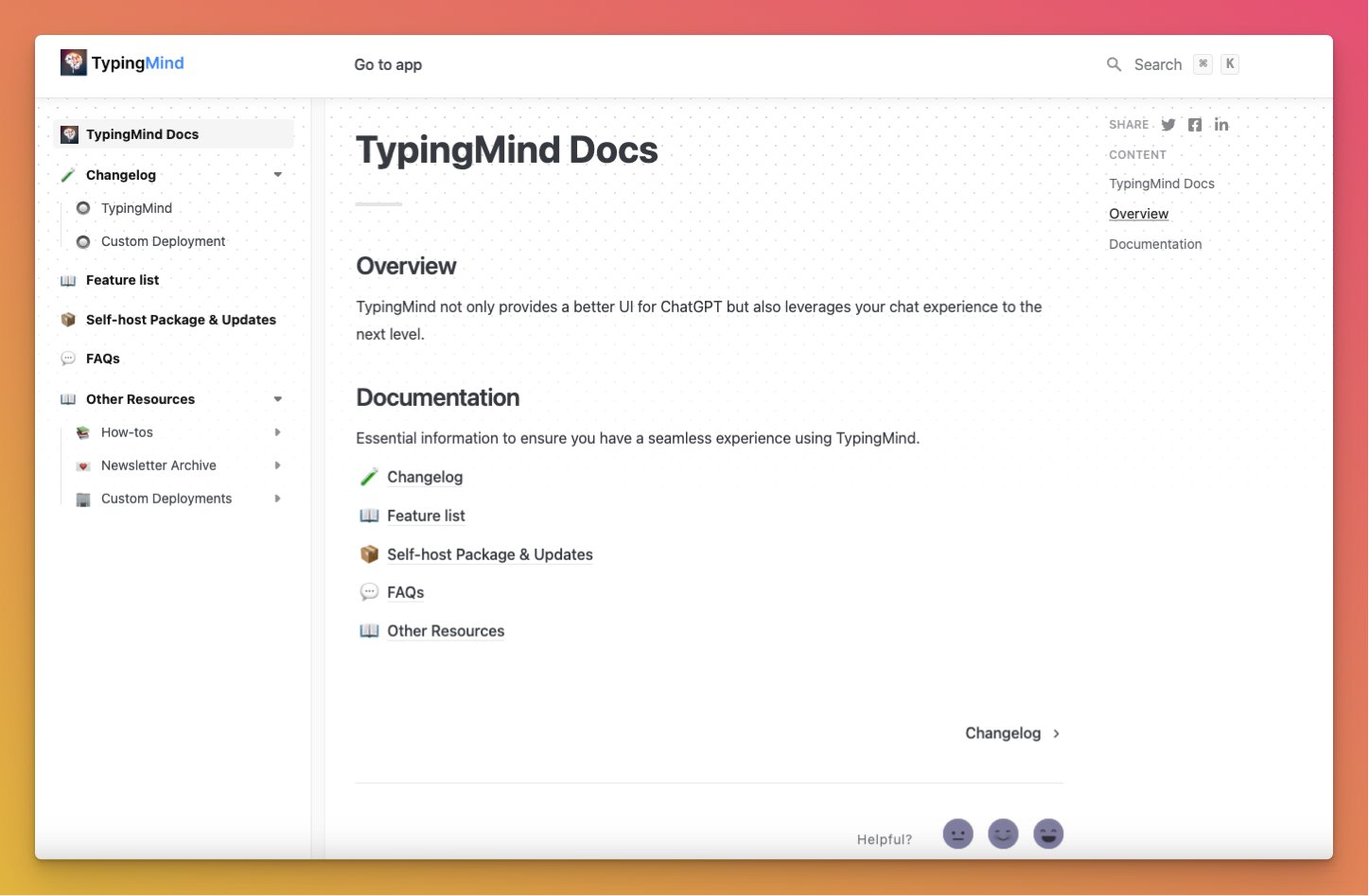Click the grinning face feedback emoji
Image resolution: width=1369 pixels, height=896 pixels.
tap(1048, 834)
